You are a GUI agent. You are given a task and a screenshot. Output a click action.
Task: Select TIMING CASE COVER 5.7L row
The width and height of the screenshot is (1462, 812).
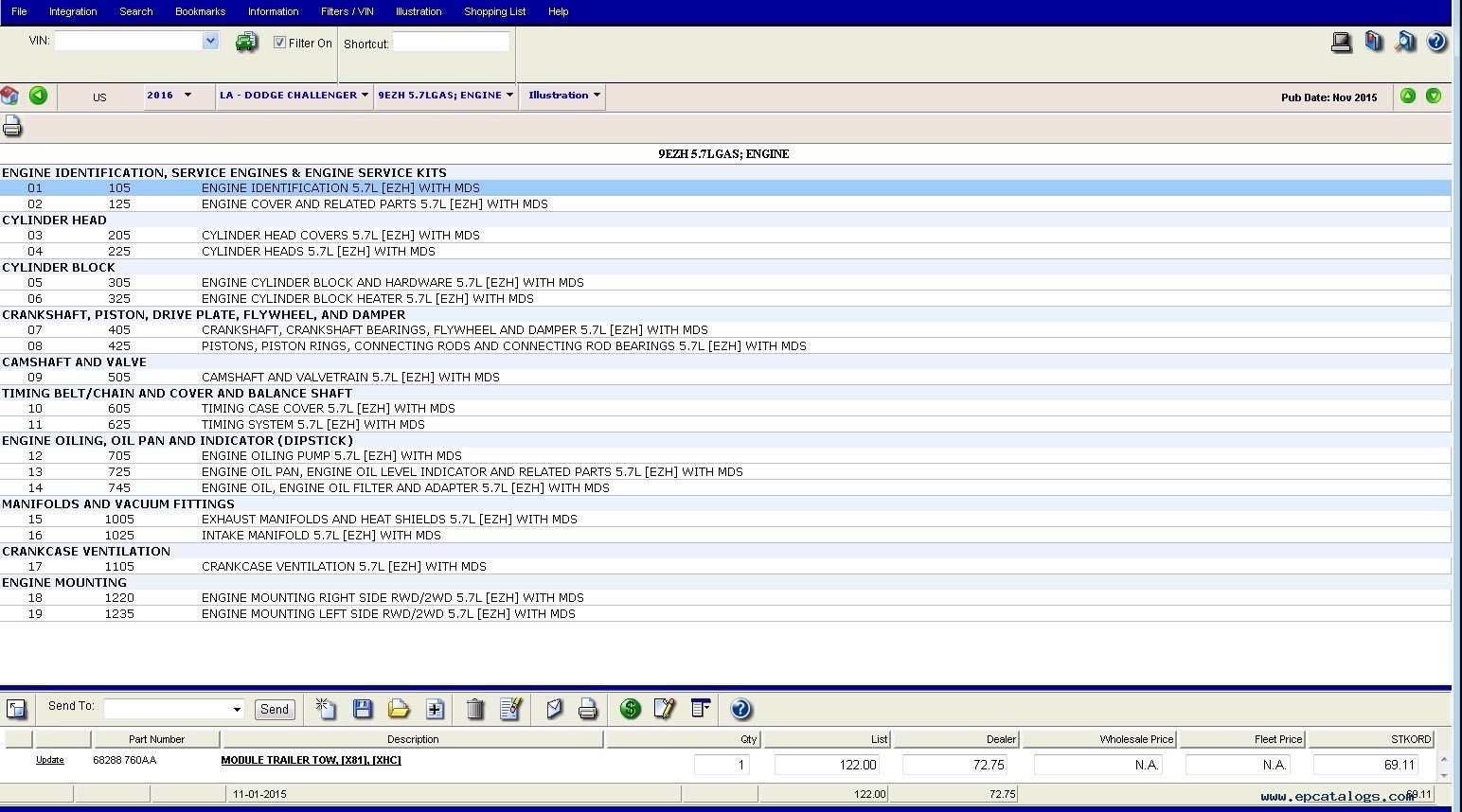pos(725,409)
